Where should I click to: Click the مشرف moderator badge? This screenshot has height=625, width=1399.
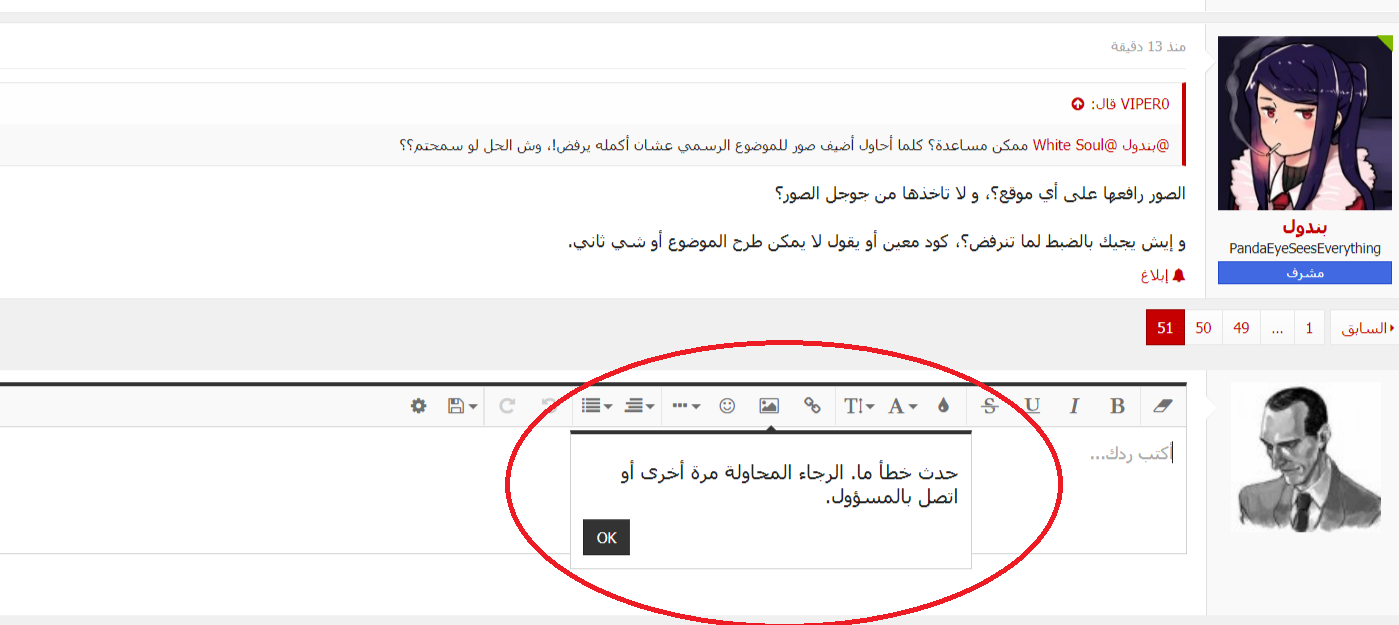[x=1304, y=273]
